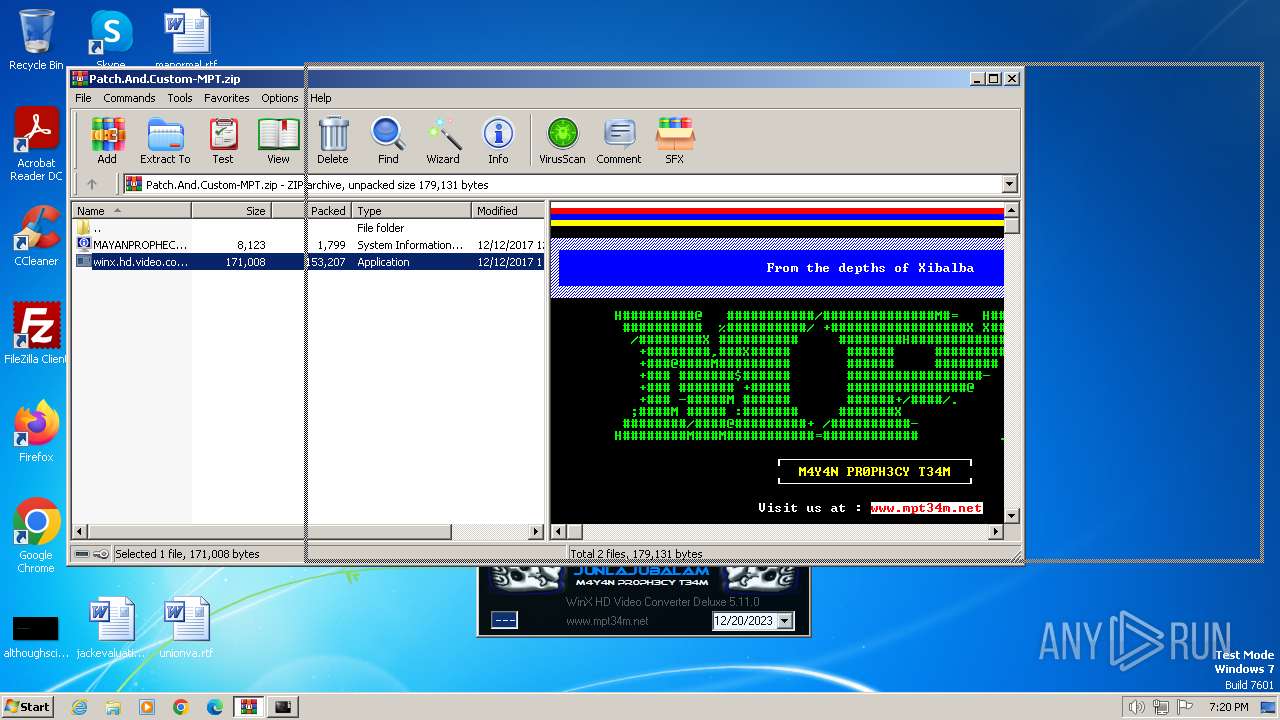Open Acrobat Reader DC shortcut
The image size is (1280, 720).
pyautogui.click(x=36, y=145)
